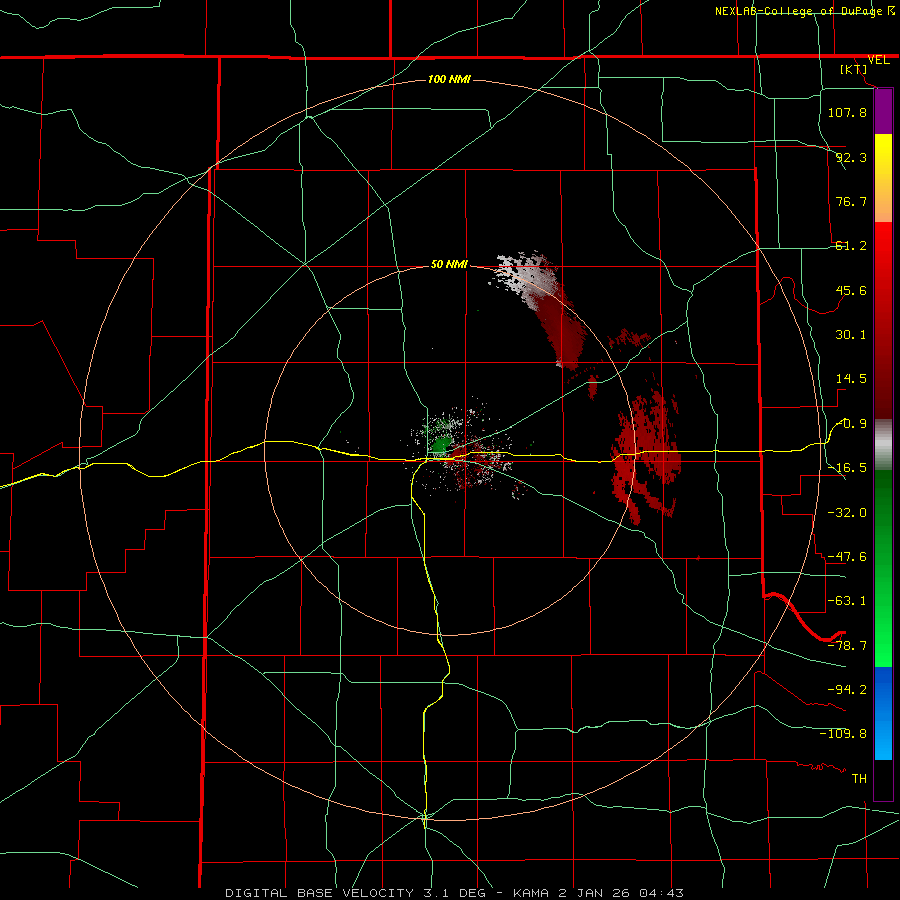Click the -94.2 velocity scale value
The width and height of the screenshot is (900, 900).
pos(847,690)
